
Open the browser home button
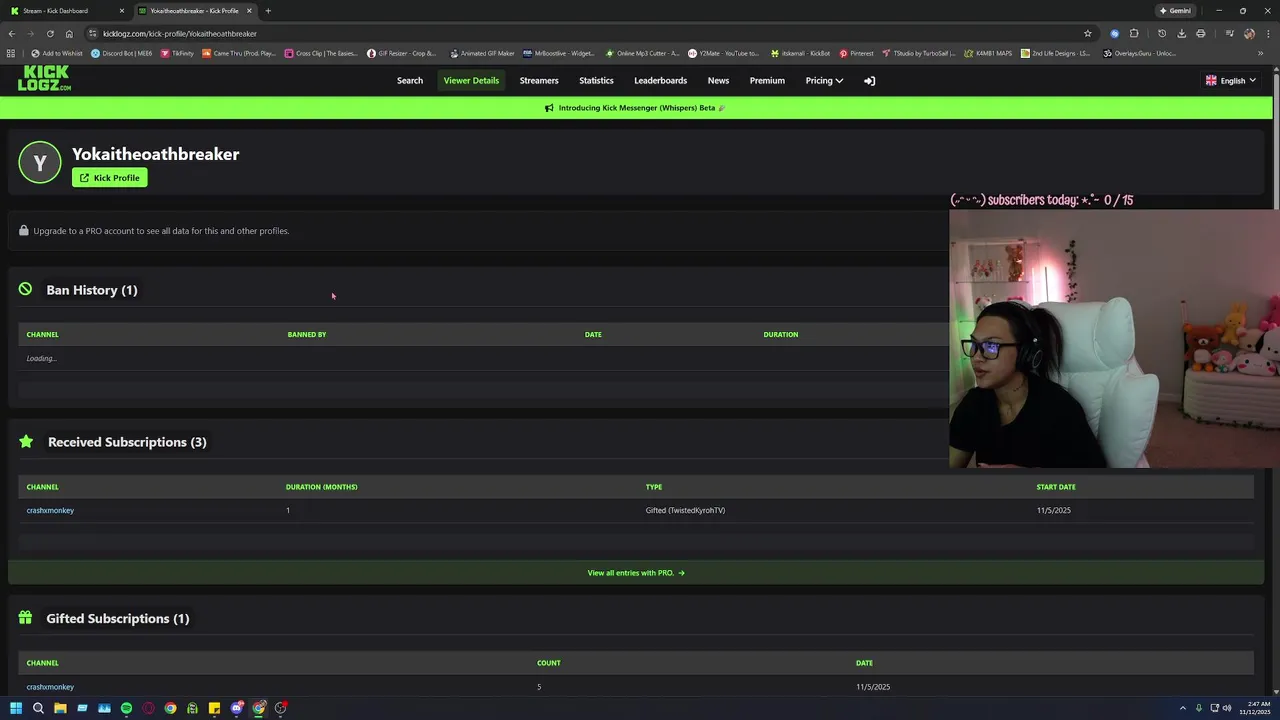(69, 33)
